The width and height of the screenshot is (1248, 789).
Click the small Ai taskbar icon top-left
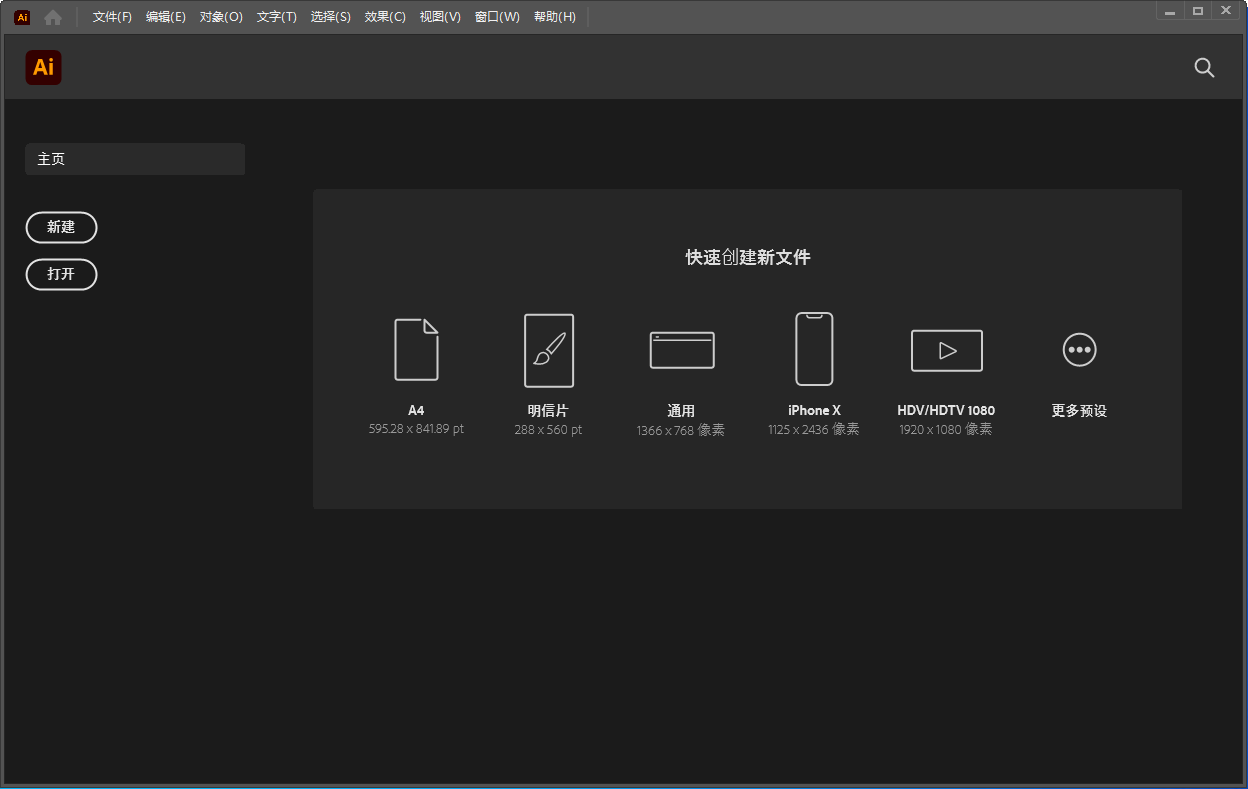(21, 16)
